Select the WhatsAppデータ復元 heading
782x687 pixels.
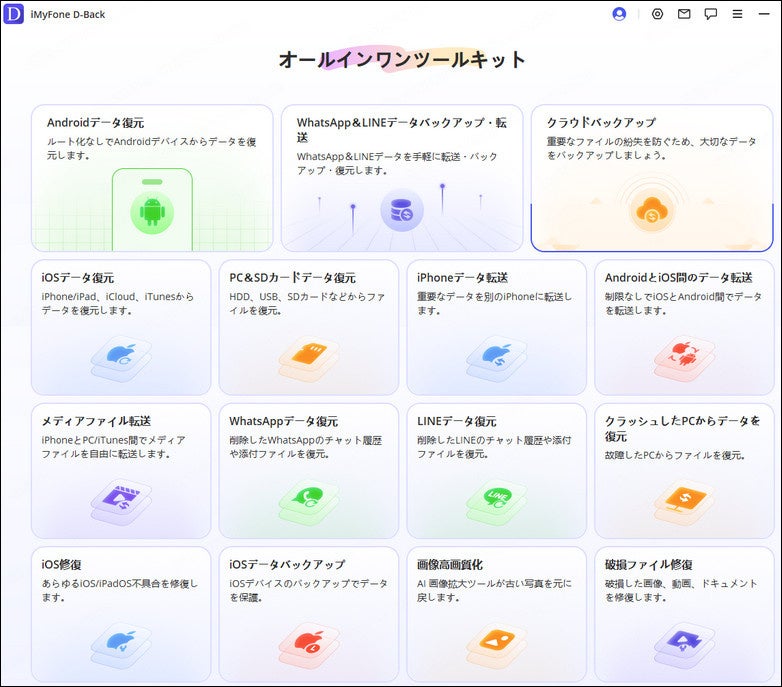tap(283, 421)
